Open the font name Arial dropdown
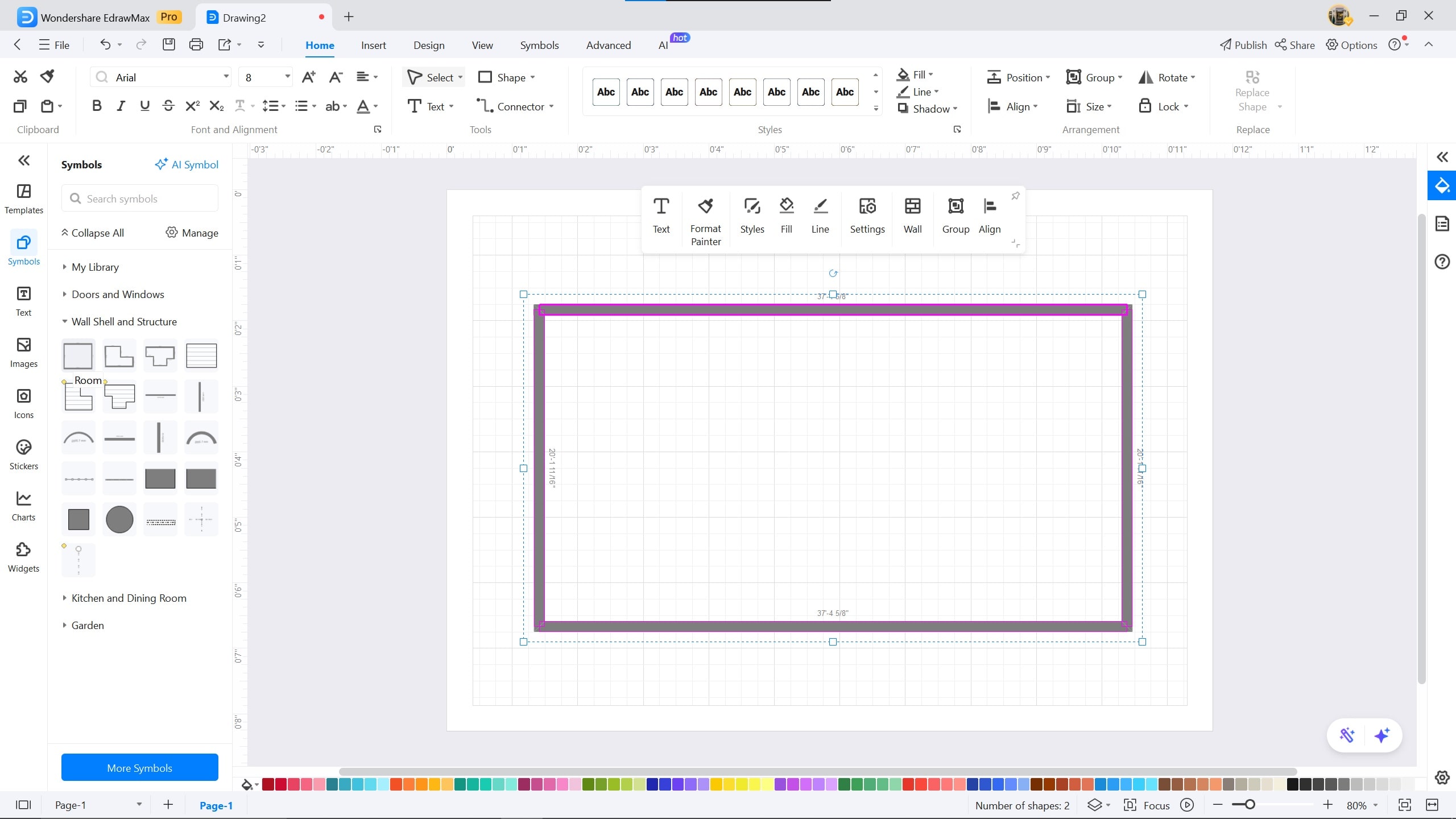The height and width of the screenshot is (819, 1456). point(226,77)
